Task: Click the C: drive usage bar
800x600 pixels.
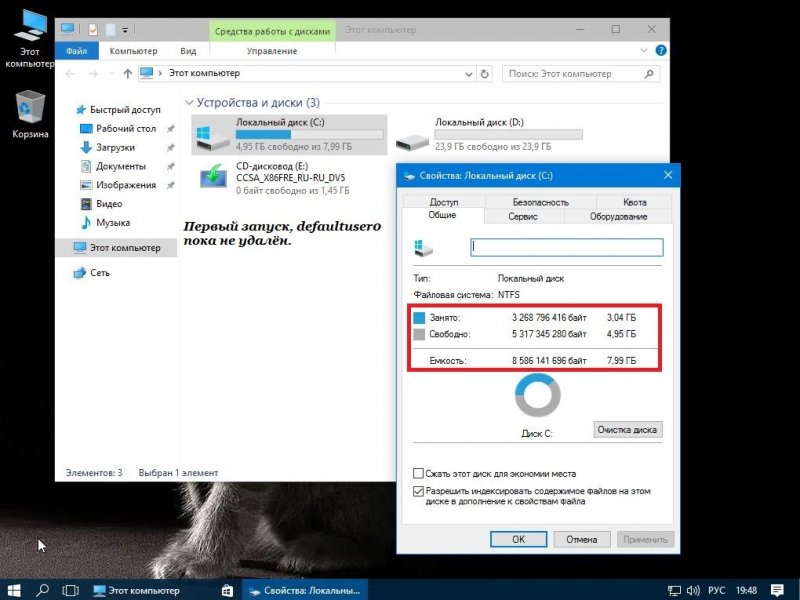Action: (309, 135)
